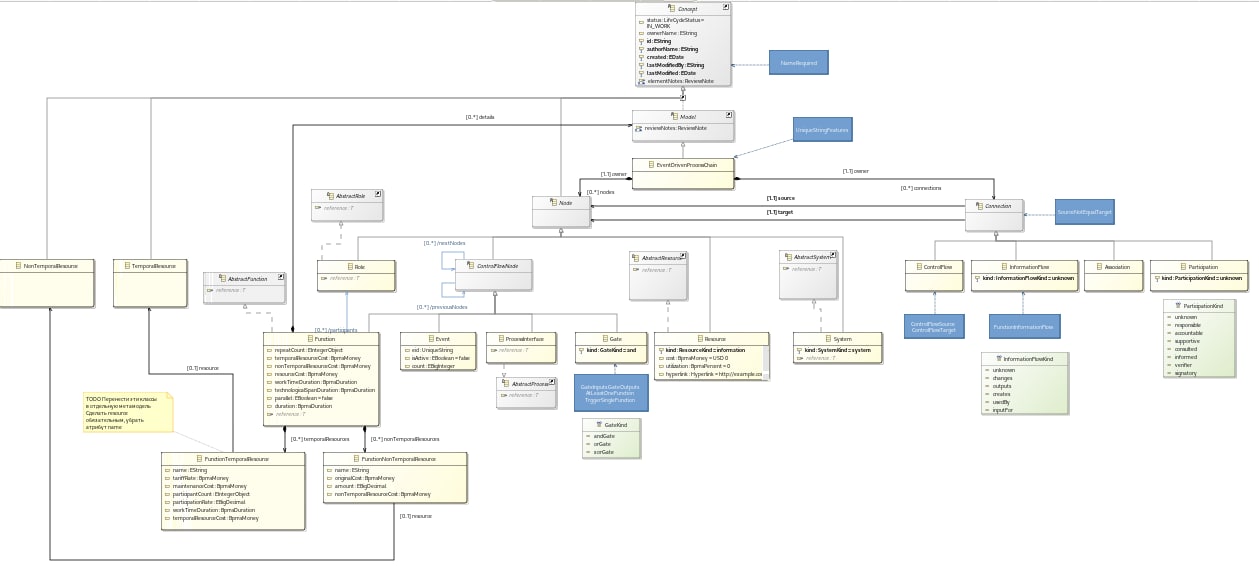Viewport: 1259px width, 569px height.
Task: Click the shortcut arrow icon on Concept class
Action: [x=727, y=7]
